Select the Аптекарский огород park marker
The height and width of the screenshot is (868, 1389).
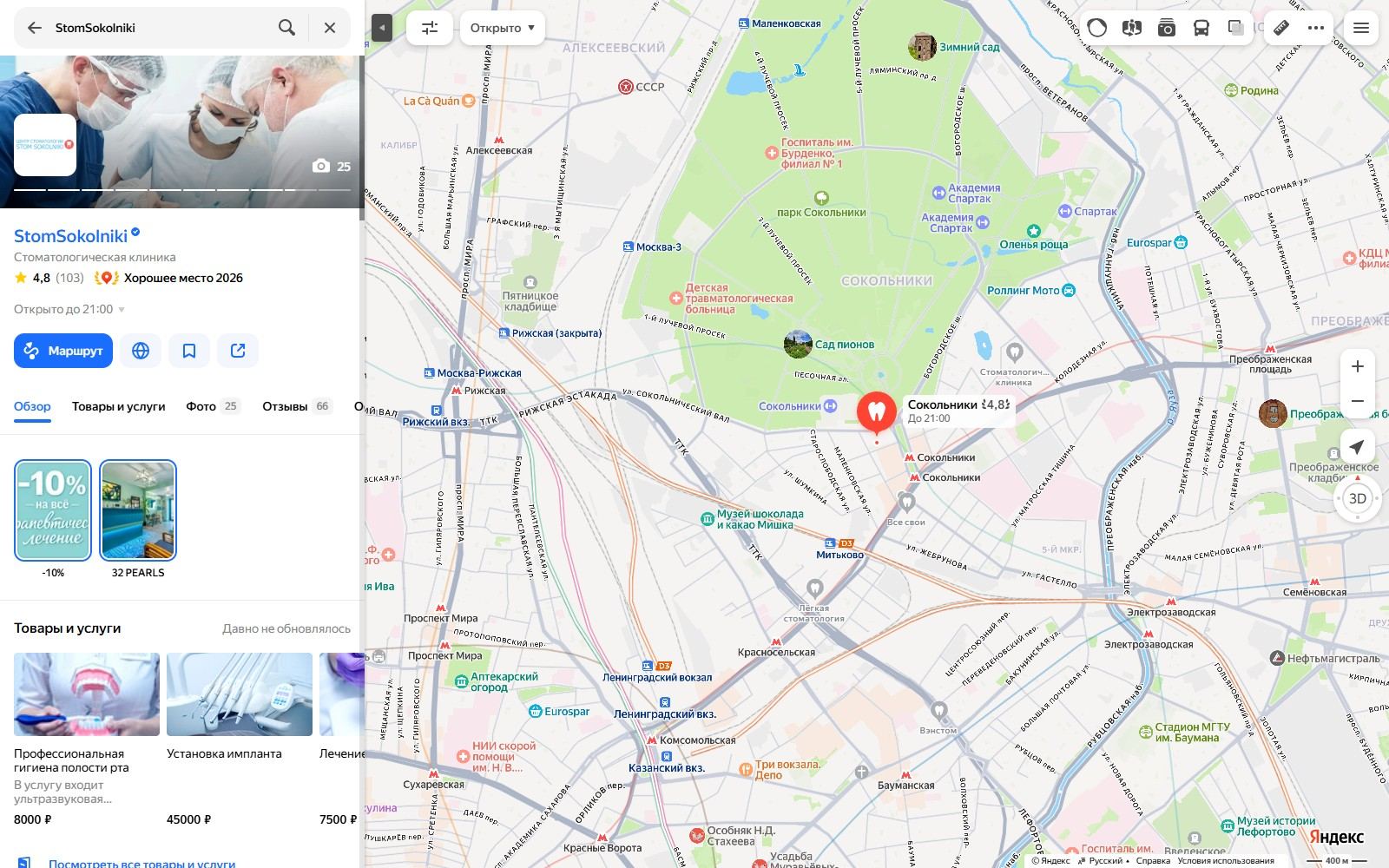(461, 681)
